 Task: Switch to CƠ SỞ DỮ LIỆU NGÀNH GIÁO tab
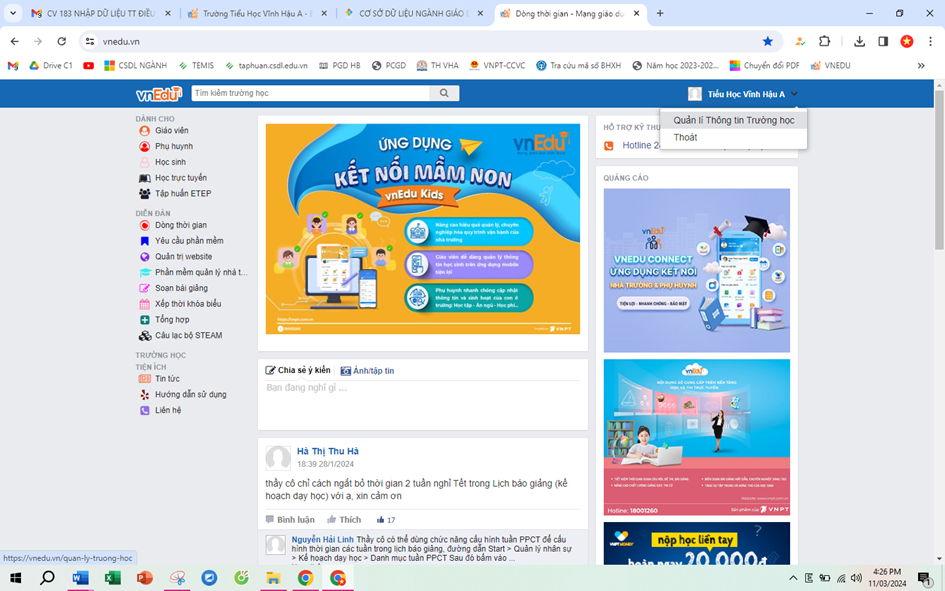[415, 13]
